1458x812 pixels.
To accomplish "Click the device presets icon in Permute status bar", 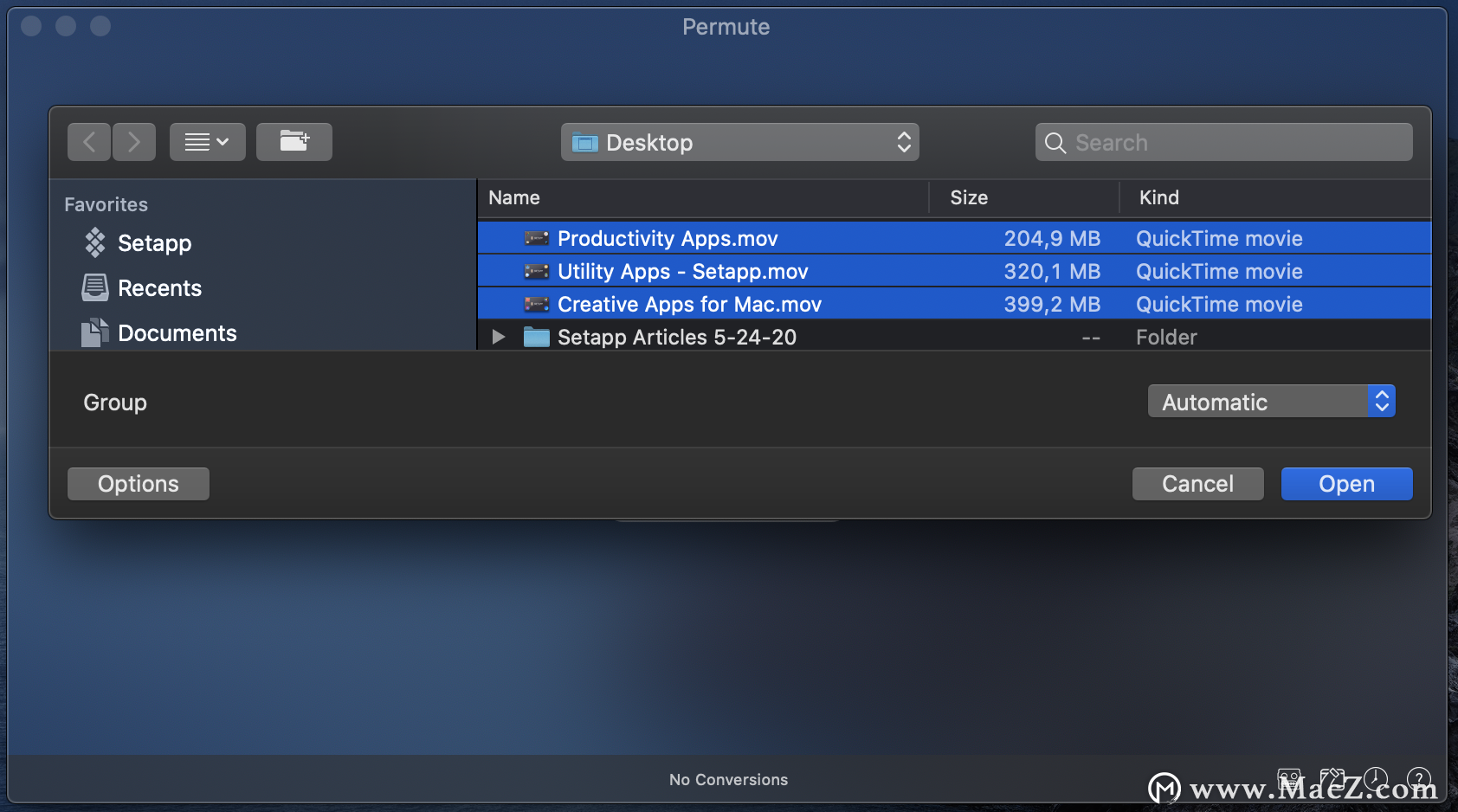I will (1332, 779).
